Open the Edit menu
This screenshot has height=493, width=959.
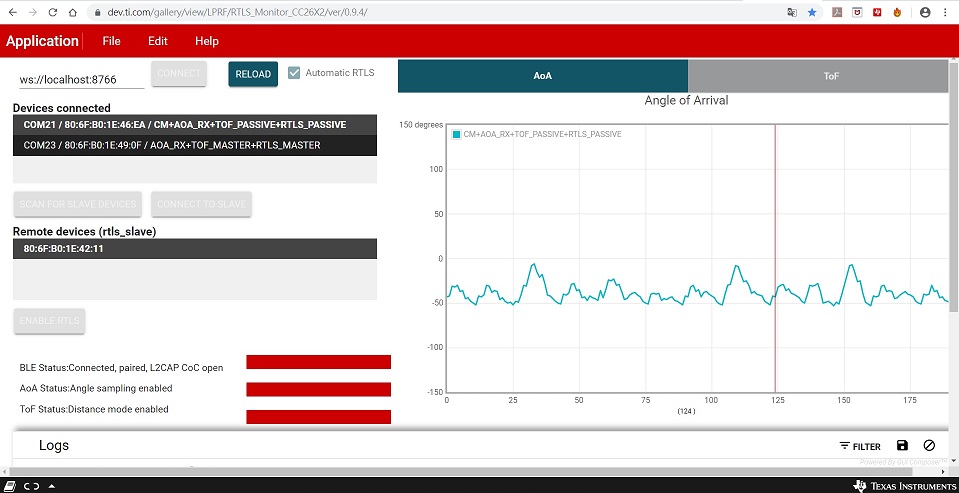pyautogui.click(x=157, y=41)
